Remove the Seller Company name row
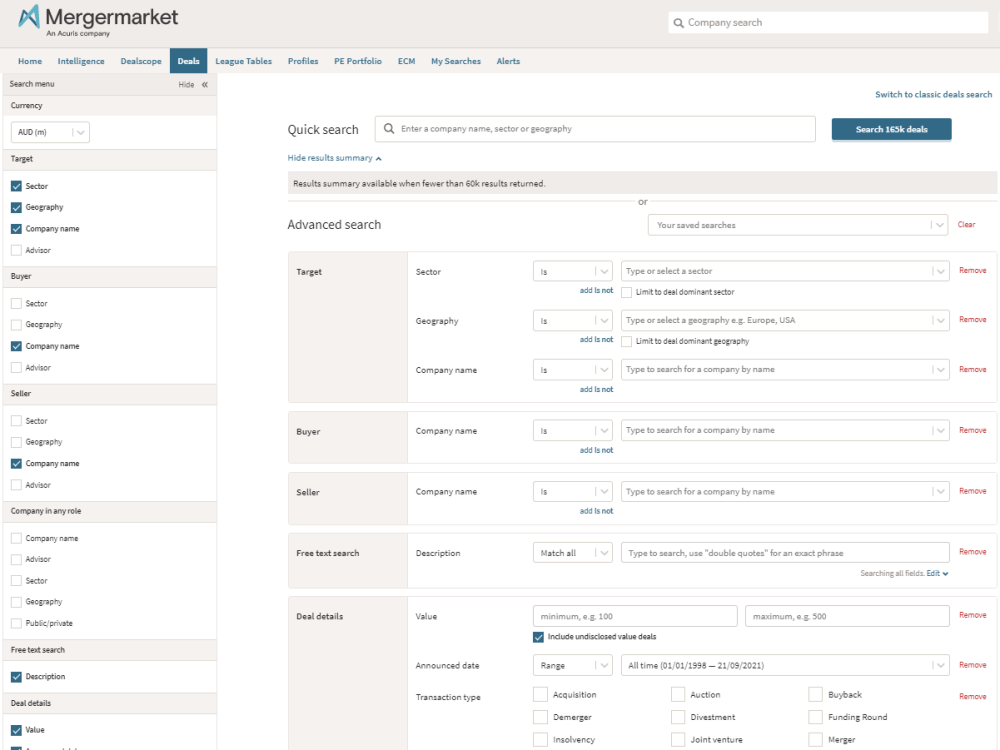Viewport: 1000px width, 750px height. pos(973,491)
